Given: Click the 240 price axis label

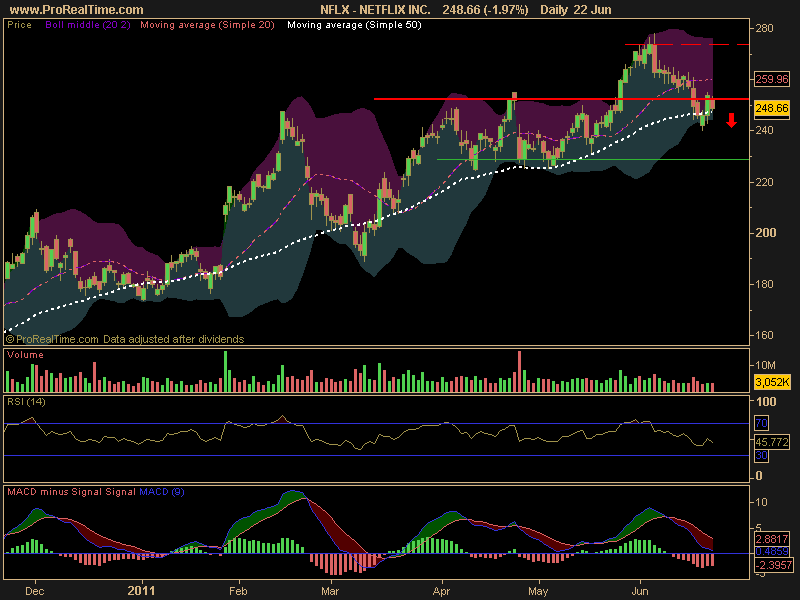Looking at the screenshot, I should [x=764, y=130].
